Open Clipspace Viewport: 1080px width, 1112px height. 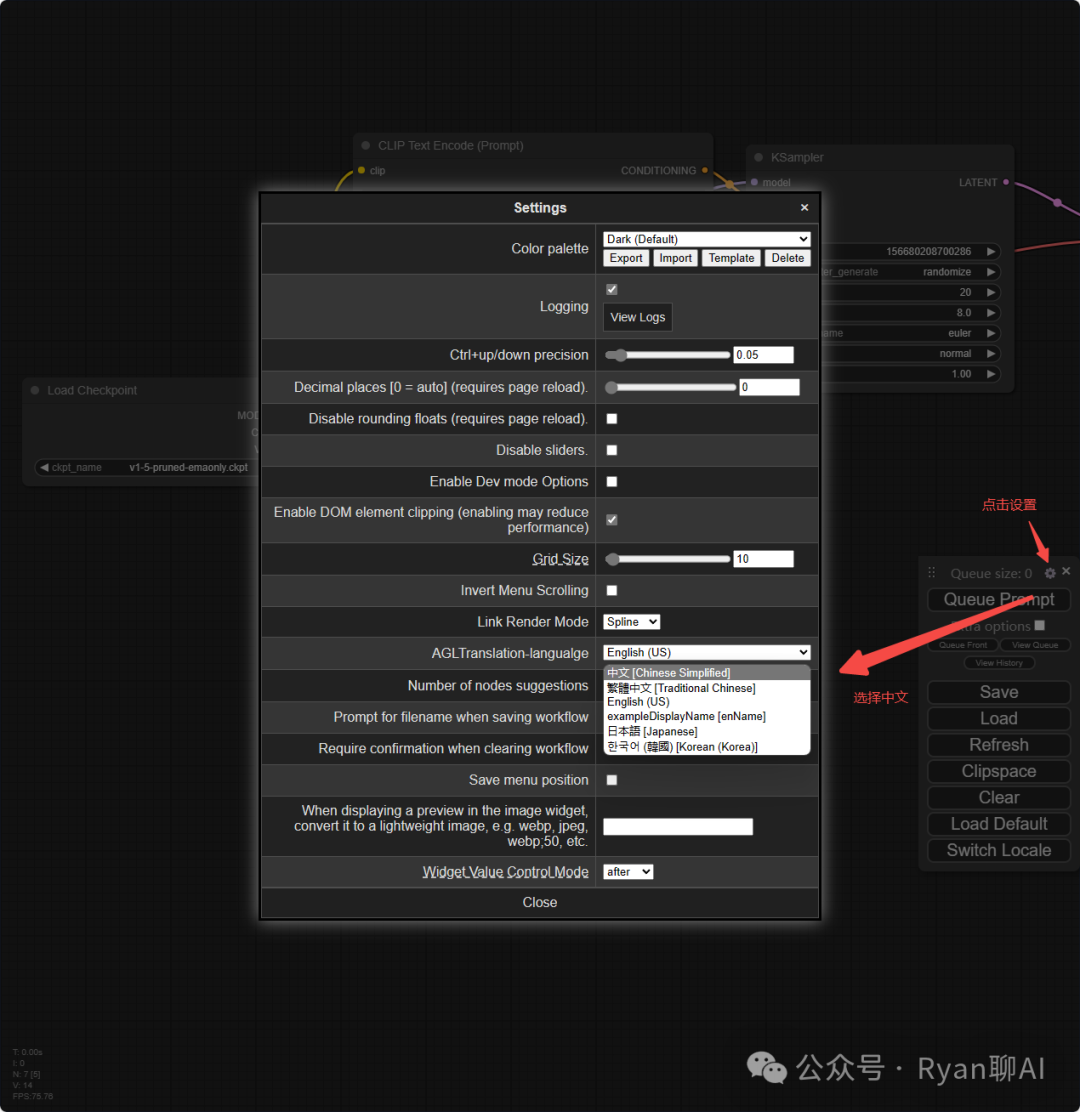point(998,771)
